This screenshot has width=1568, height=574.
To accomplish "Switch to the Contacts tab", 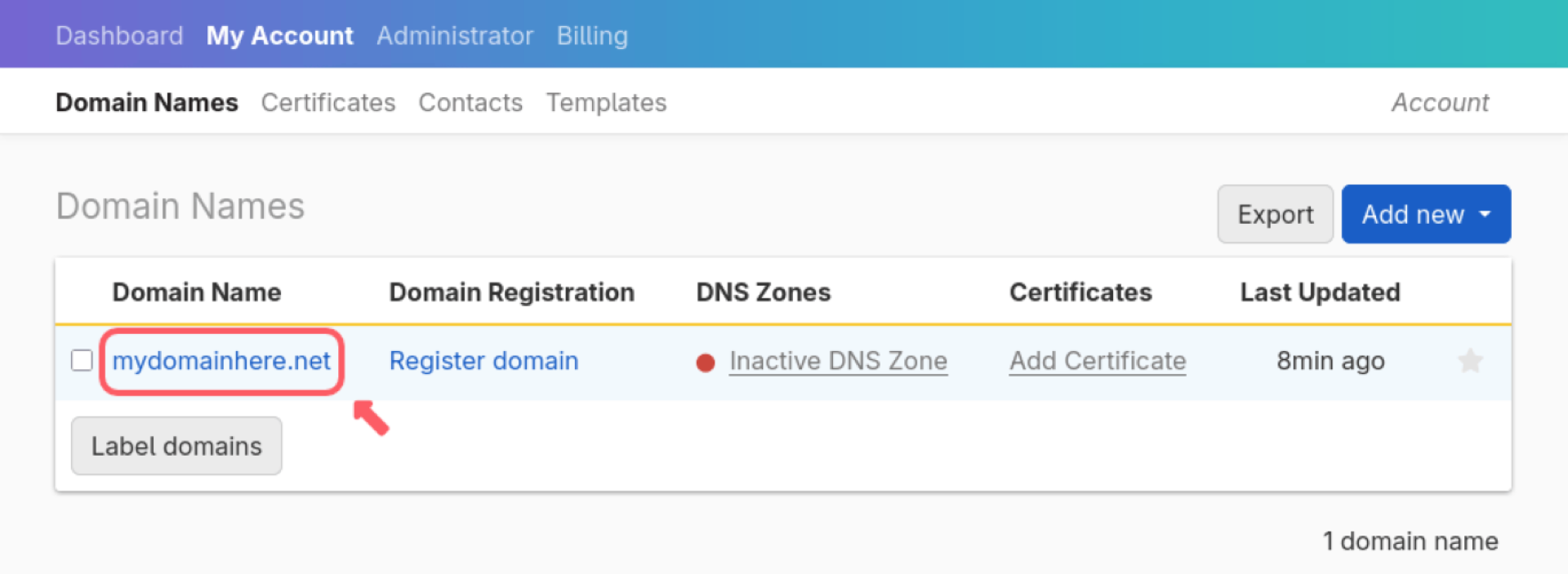I will point(470,103).
